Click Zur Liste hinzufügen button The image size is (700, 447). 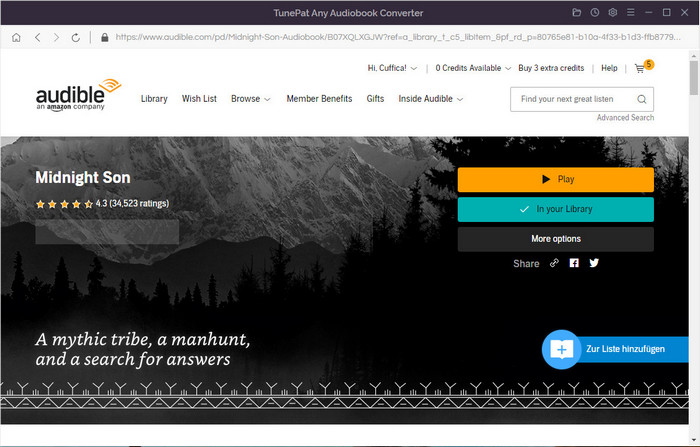point(625,349)
